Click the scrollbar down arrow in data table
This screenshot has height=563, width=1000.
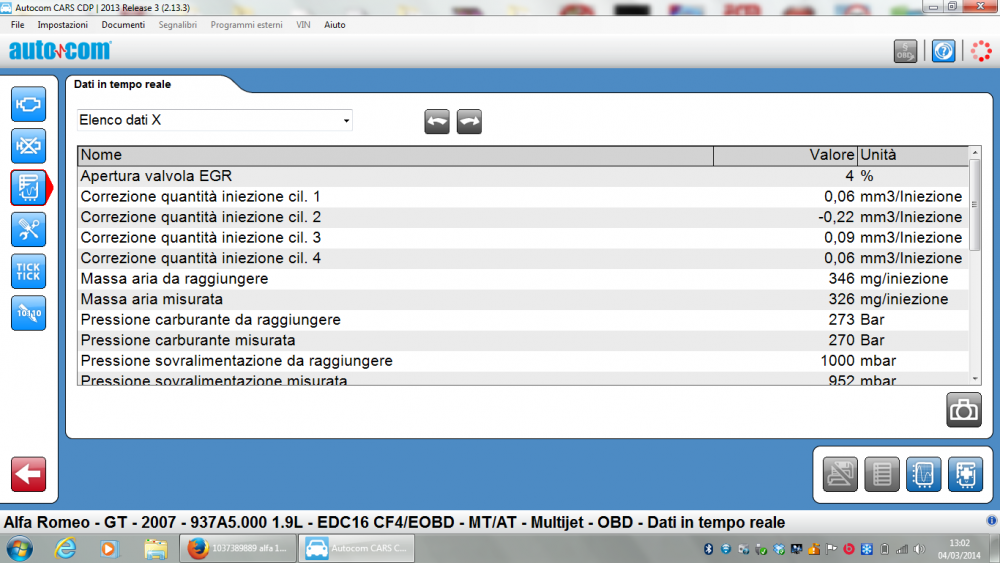974,379
